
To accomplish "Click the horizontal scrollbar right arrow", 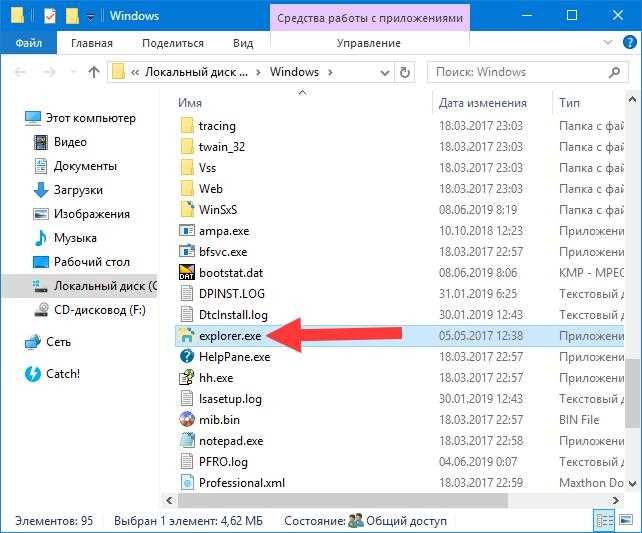I will click(615, 500).
